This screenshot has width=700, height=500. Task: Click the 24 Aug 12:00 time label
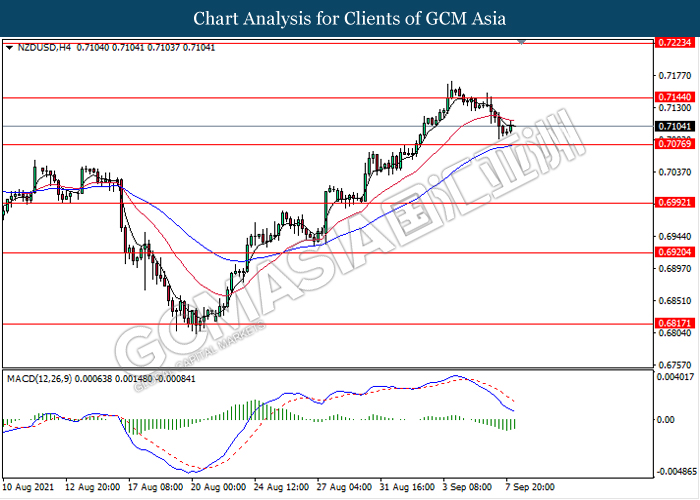coord(281,487)
